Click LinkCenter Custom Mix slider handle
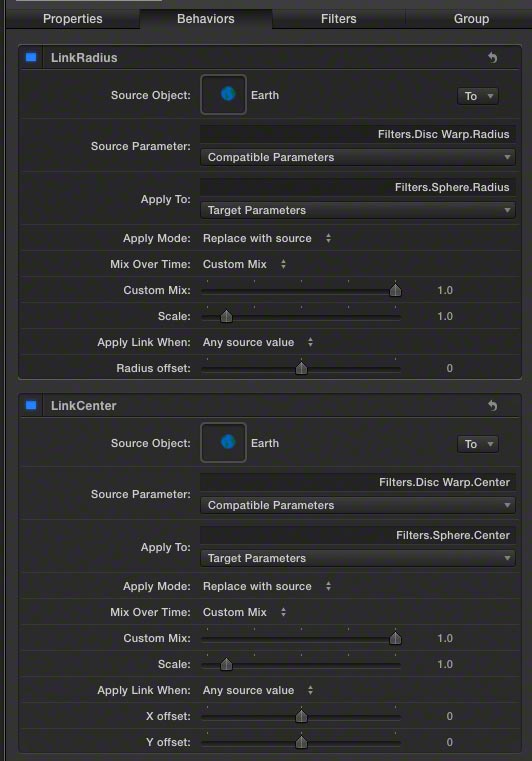 point(395,638)
